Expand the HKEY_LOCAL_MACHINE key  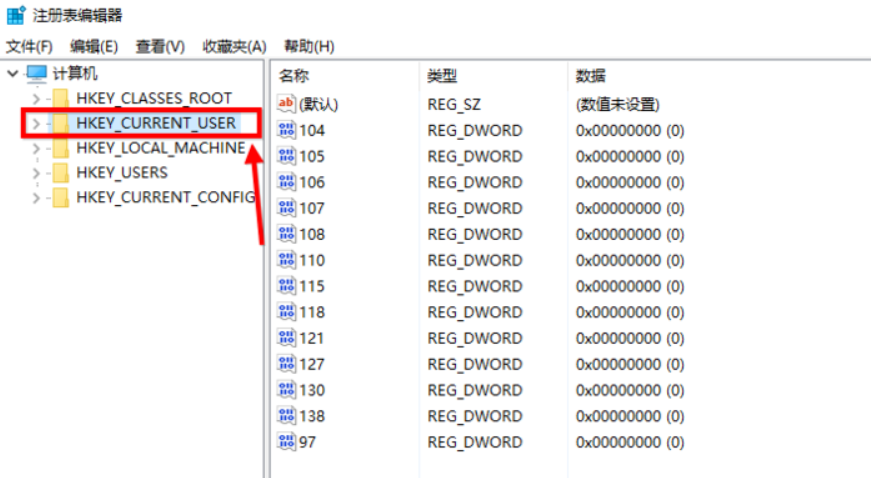[36, 148]
